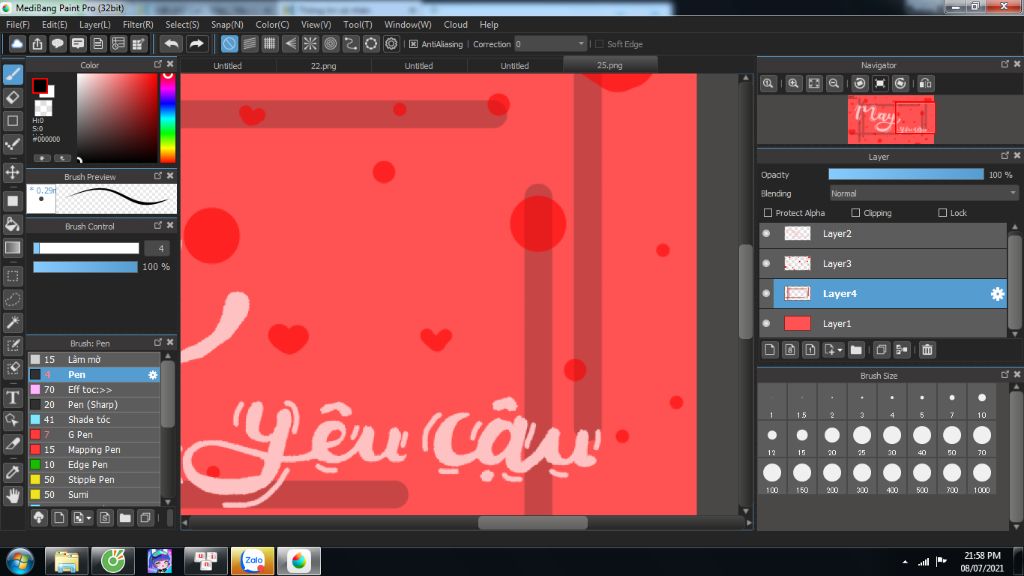Zoom in using Navigator magnifier

coord(793,84)
